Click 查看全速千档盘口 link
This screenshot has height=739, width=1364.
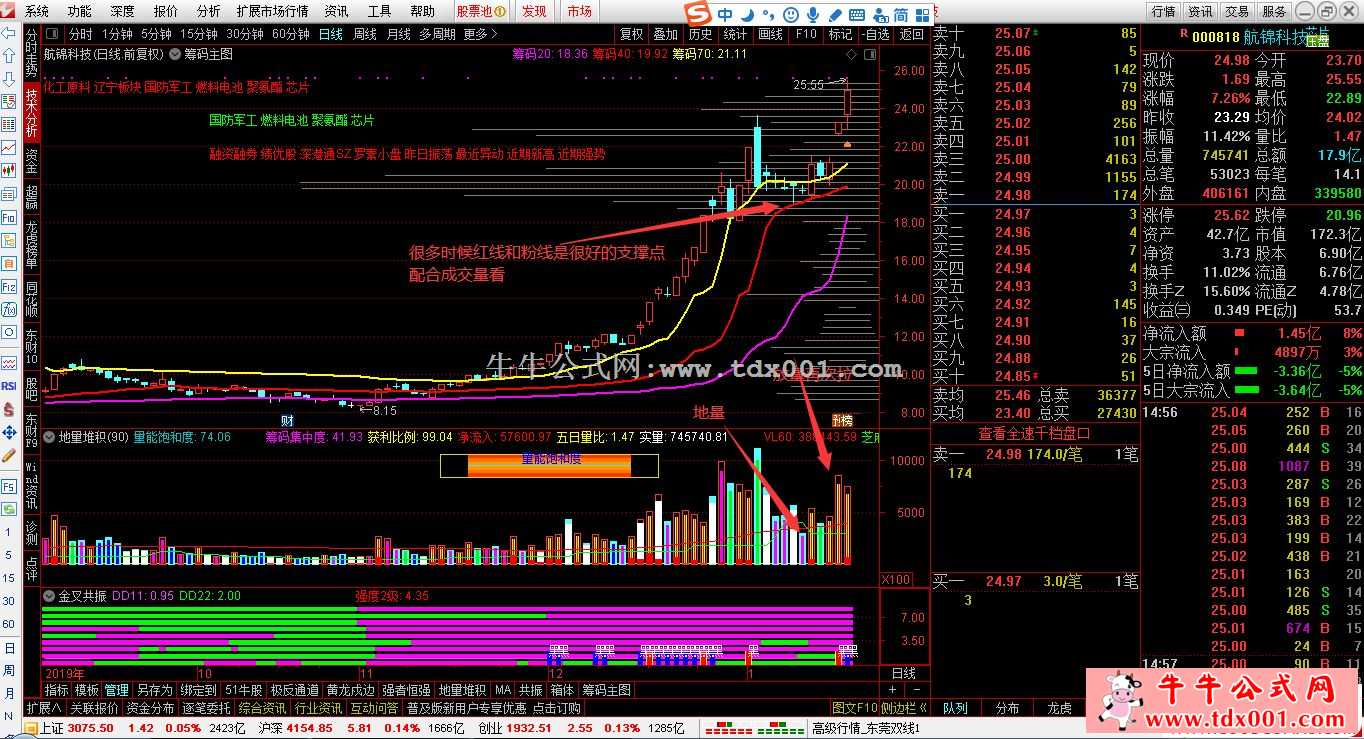coord(1034,434)
